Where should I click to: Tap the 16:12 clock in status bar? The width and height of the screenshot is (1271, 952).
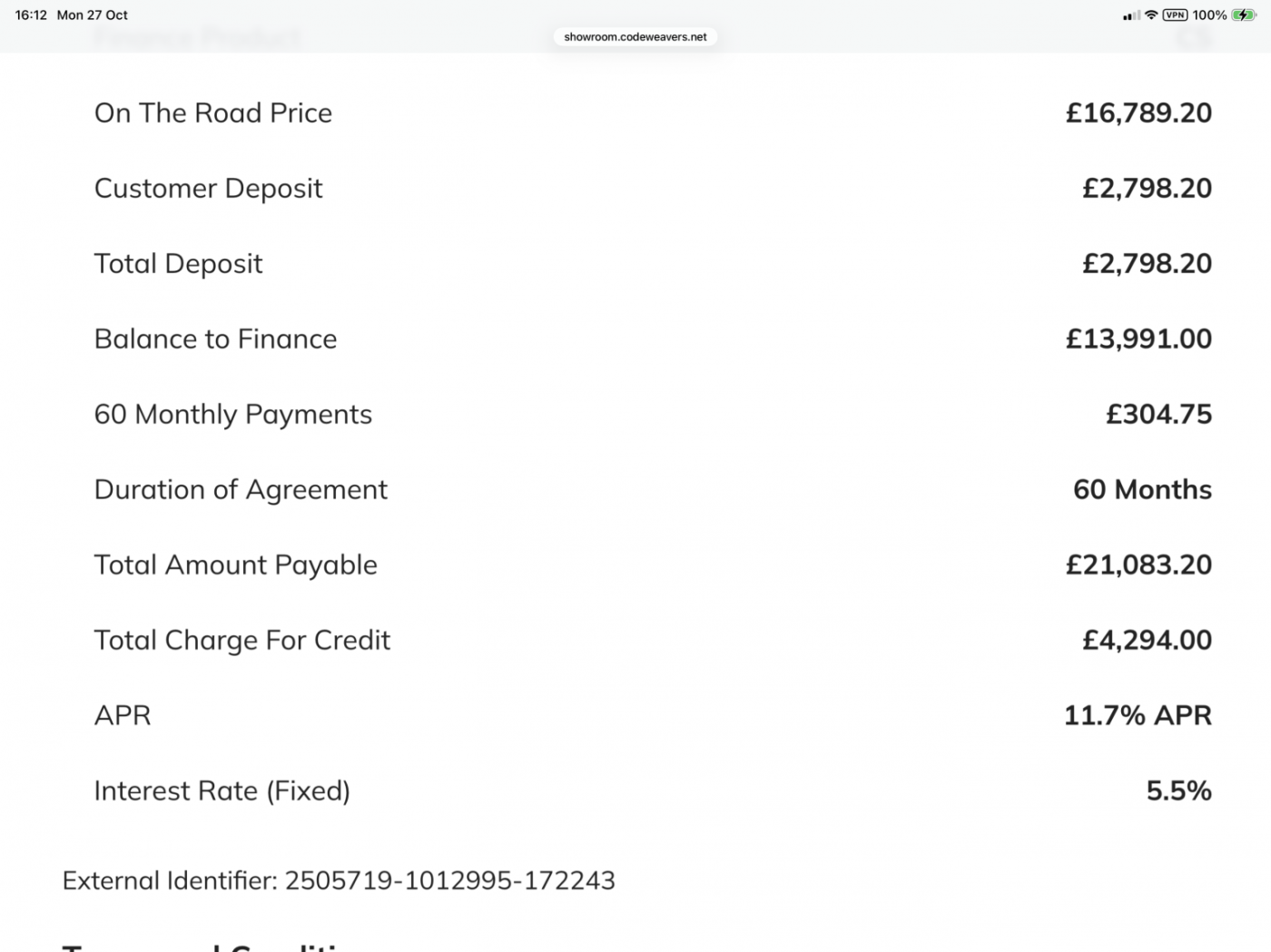31,15
